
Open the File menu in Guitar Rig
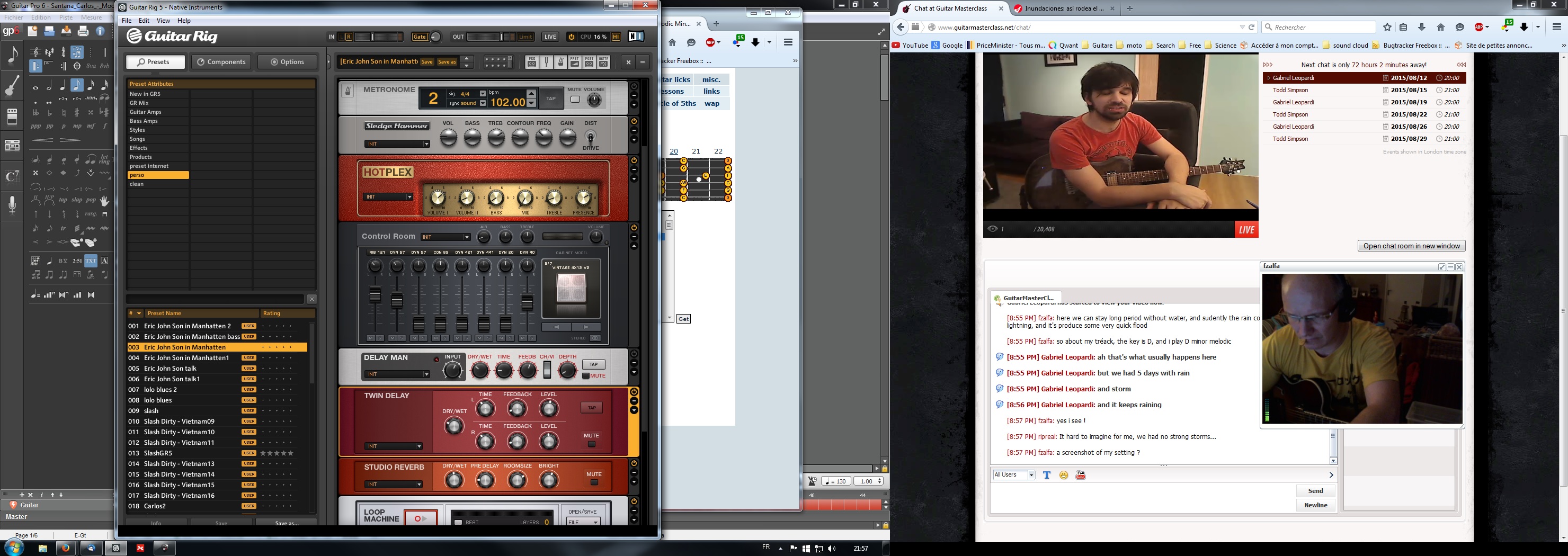127,21
